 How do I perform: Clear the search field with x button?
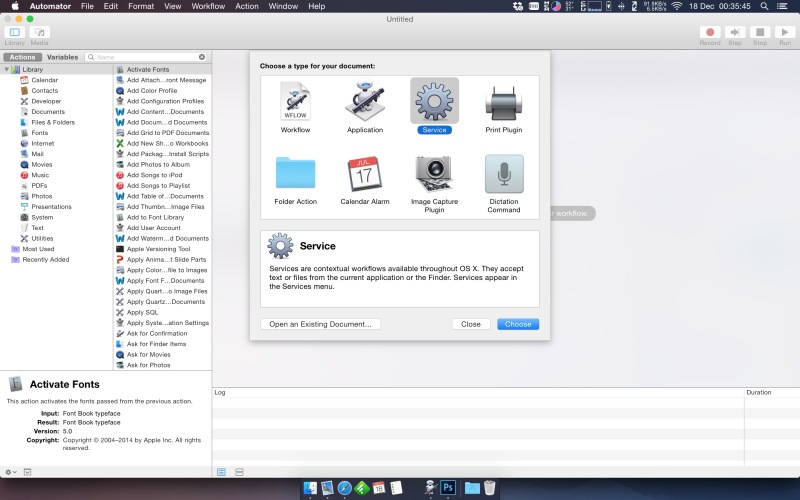[202, 57]
